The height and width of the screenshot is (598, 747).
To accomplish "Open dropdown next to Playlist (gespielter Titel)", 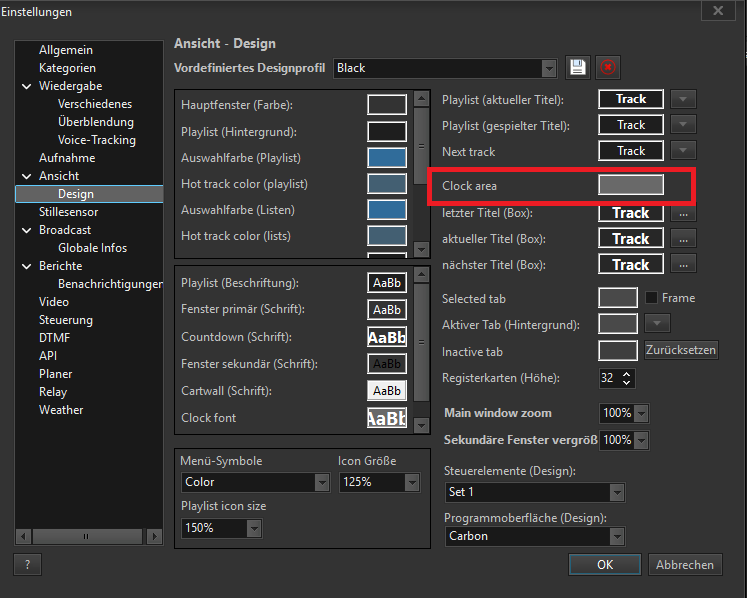I will click(x=683, y=125).
